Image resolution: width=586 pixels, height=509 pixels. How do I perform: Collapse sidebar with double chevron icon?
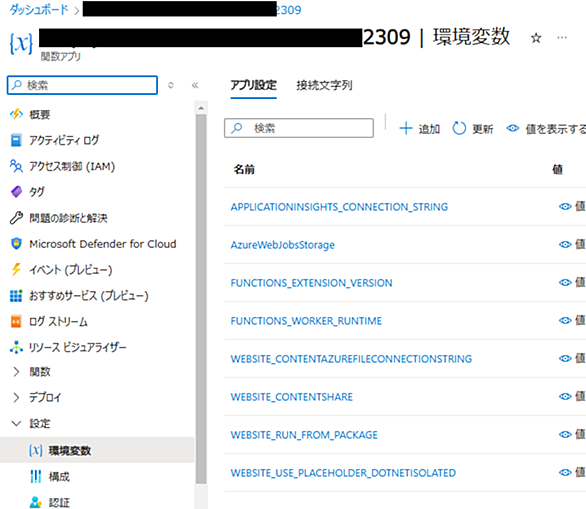pos(195,85)
